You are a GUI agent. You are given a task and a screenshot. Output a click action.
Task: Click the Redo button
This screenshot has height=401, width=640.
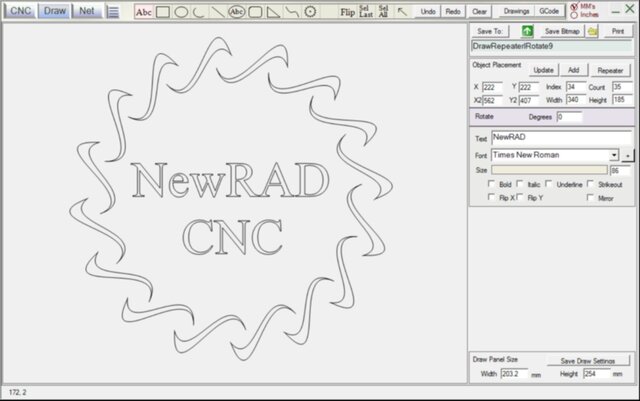[453, 12]
